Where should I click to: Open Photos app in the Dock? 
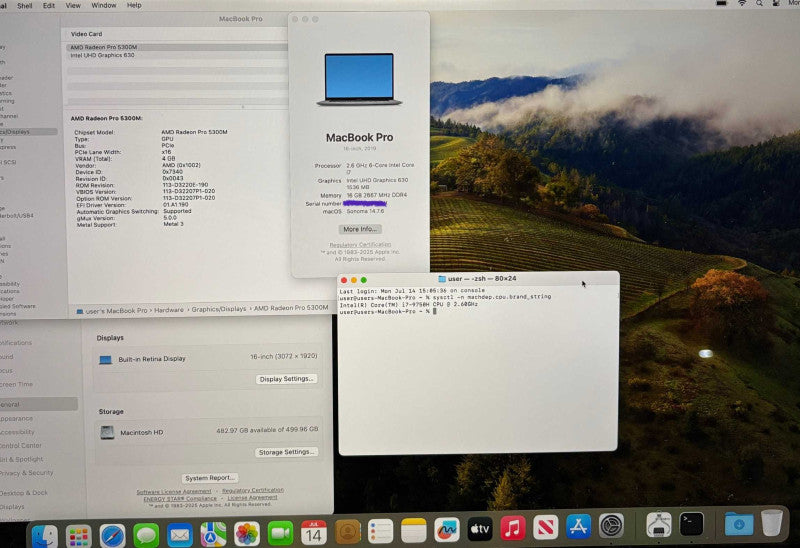click(247, 534)
